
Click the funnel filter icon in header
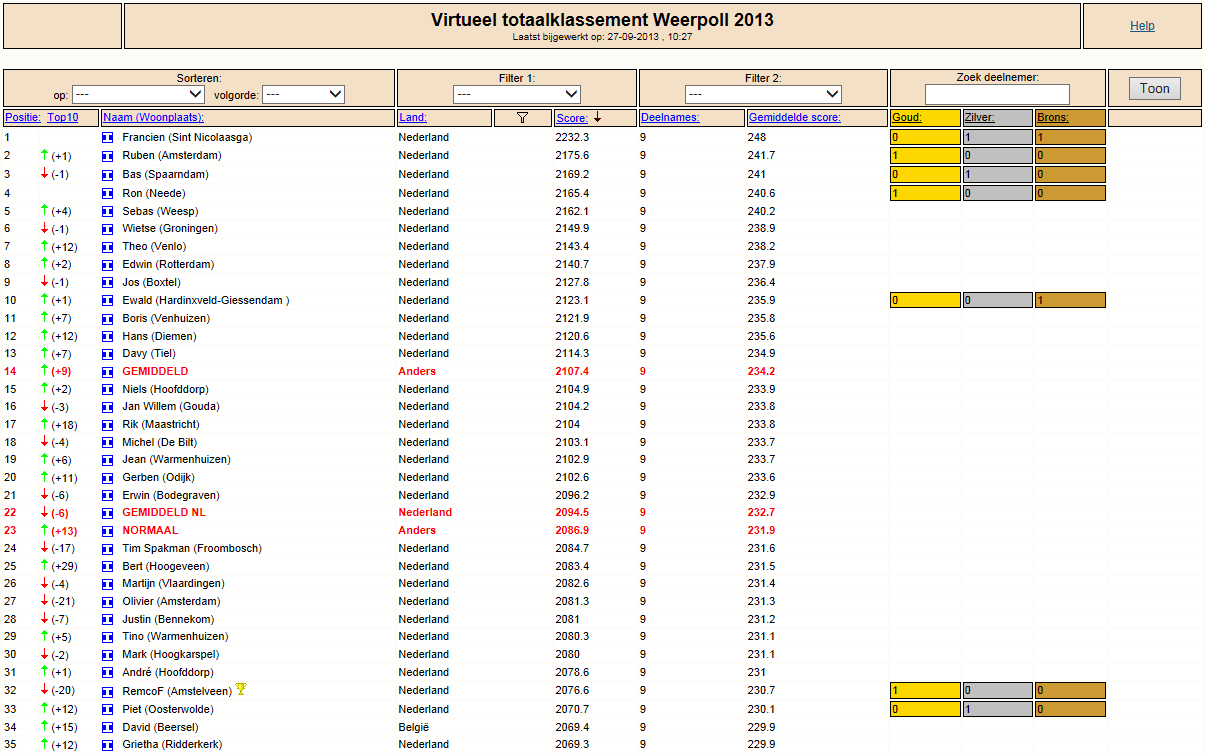(522, 118)
